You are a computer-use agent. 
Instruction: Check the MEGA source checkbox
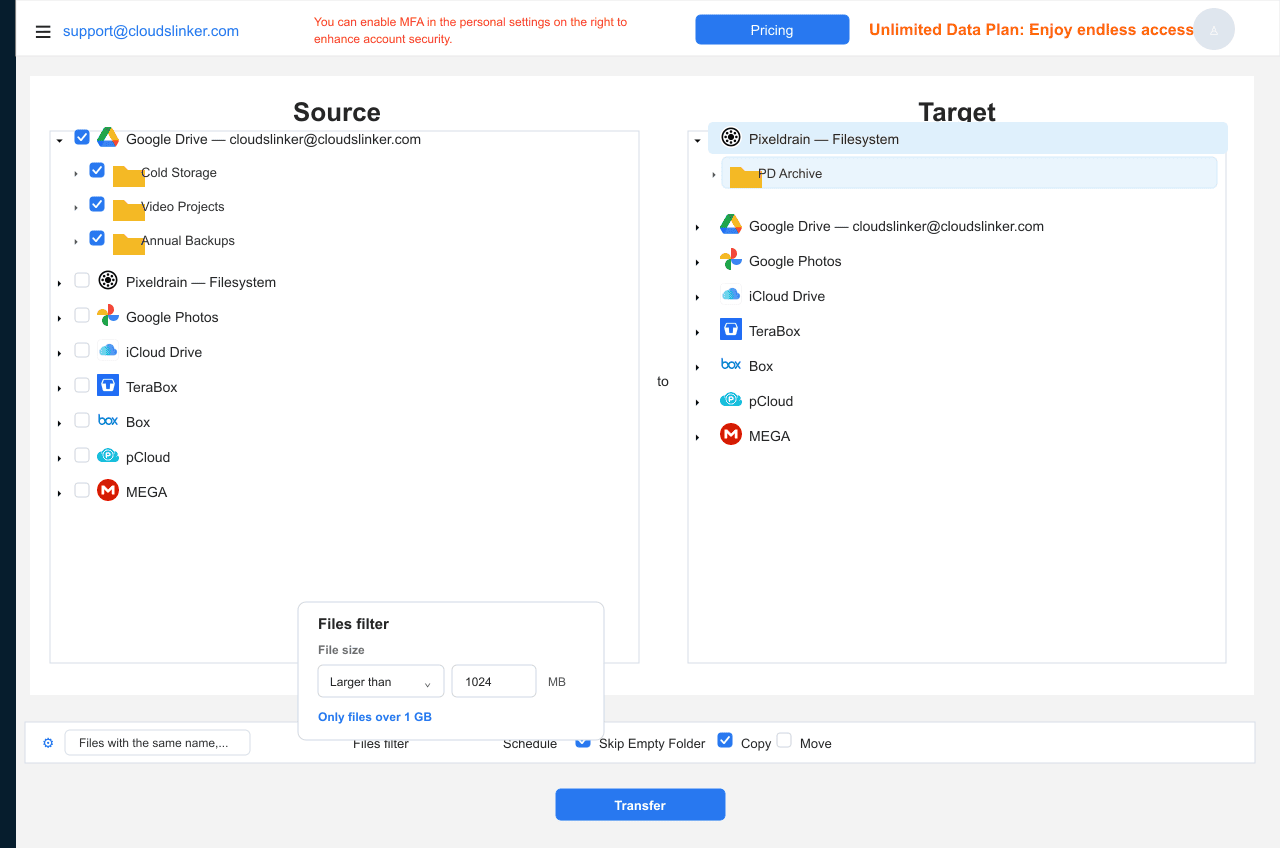[x=82, y=490]
